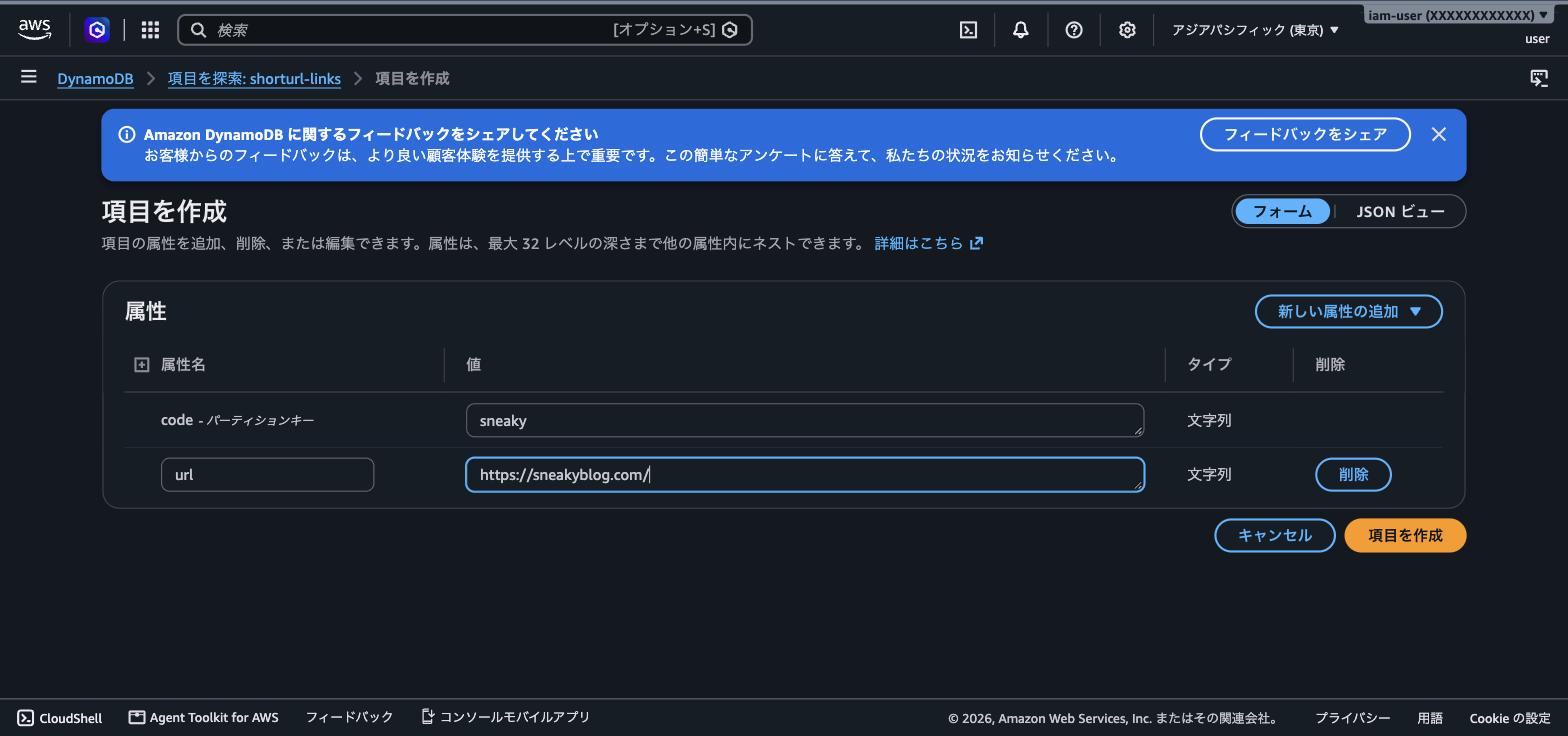Viewport: 1568px width, 736px height.
Task: Focus the top search field
Action: (x=465, y=30)
